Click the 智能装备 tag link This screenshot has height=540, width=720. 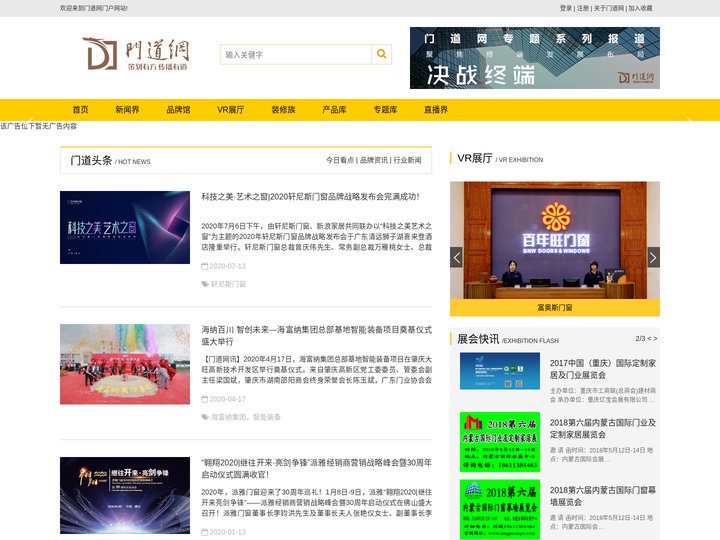click(x=267, y=417)
